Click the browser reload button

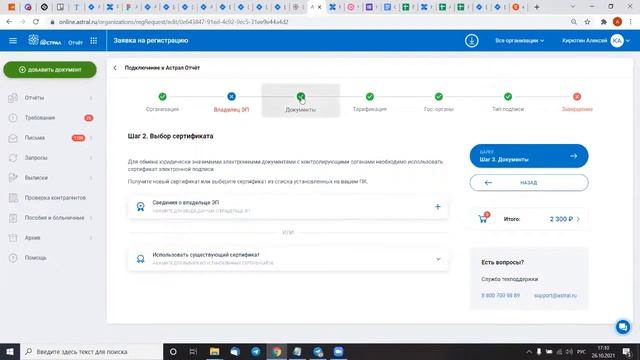click(36, 22)
